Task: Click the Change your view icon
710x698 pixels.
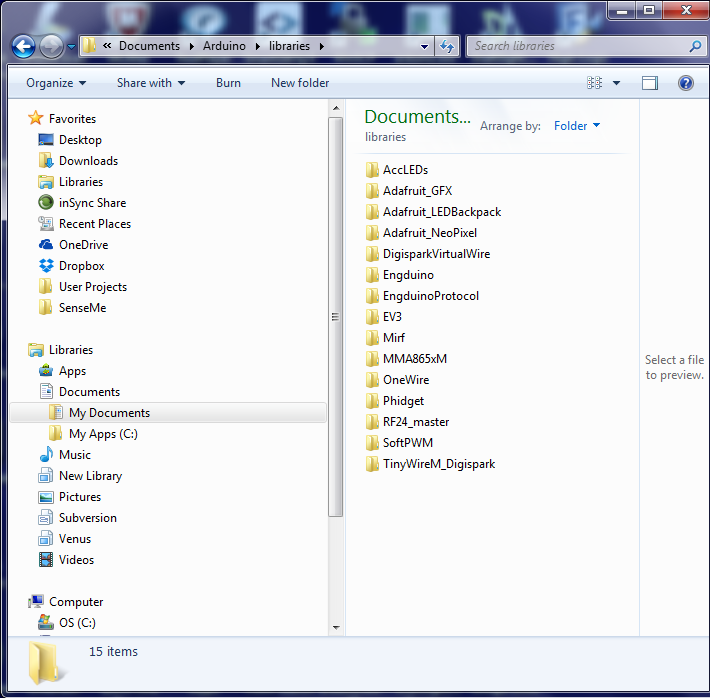Action: (x=594, y=83)
